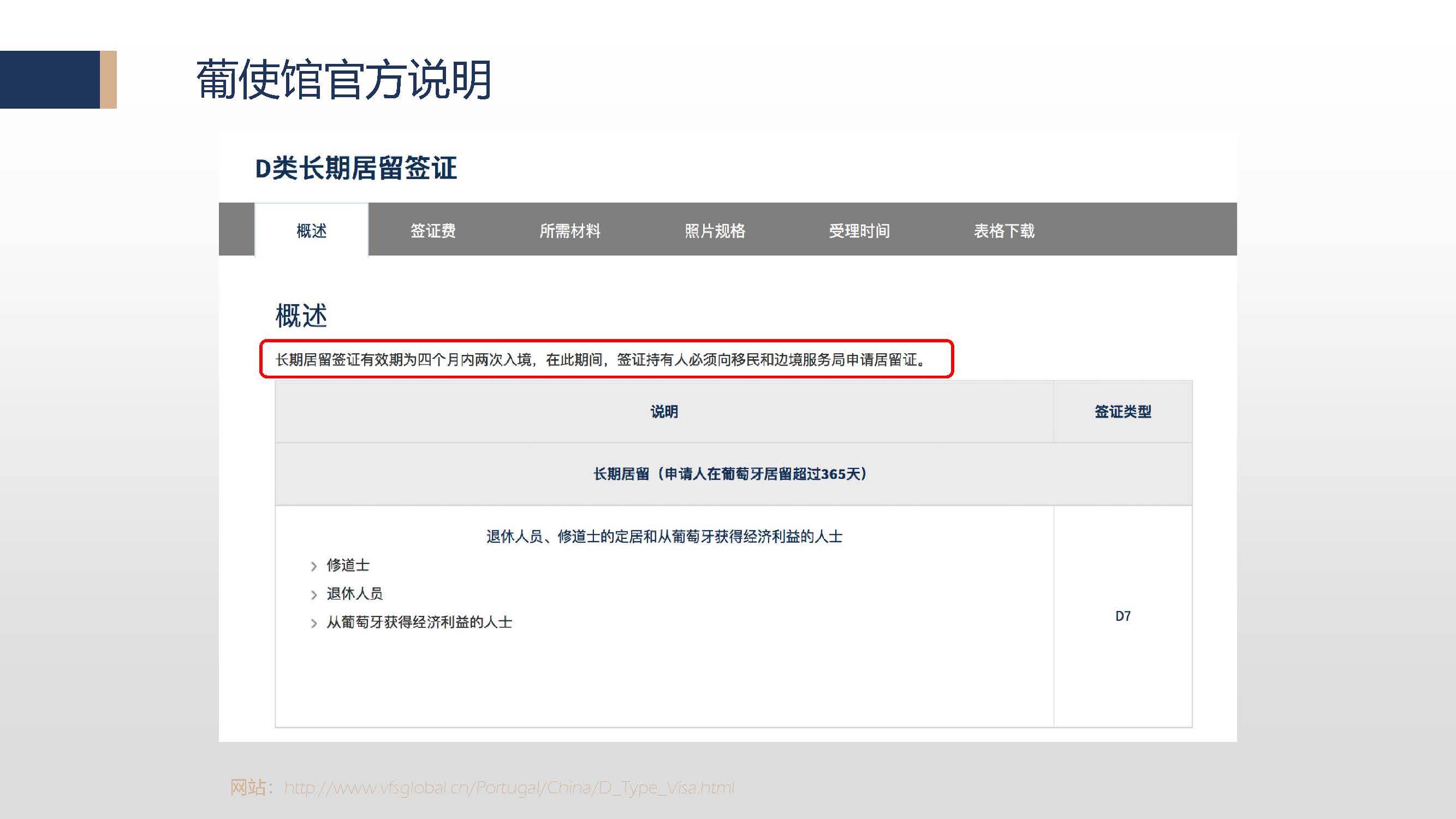Click the 说明 column header
Image resolution: width=1456 pixels, height=819 pixels.
[664, 412]
